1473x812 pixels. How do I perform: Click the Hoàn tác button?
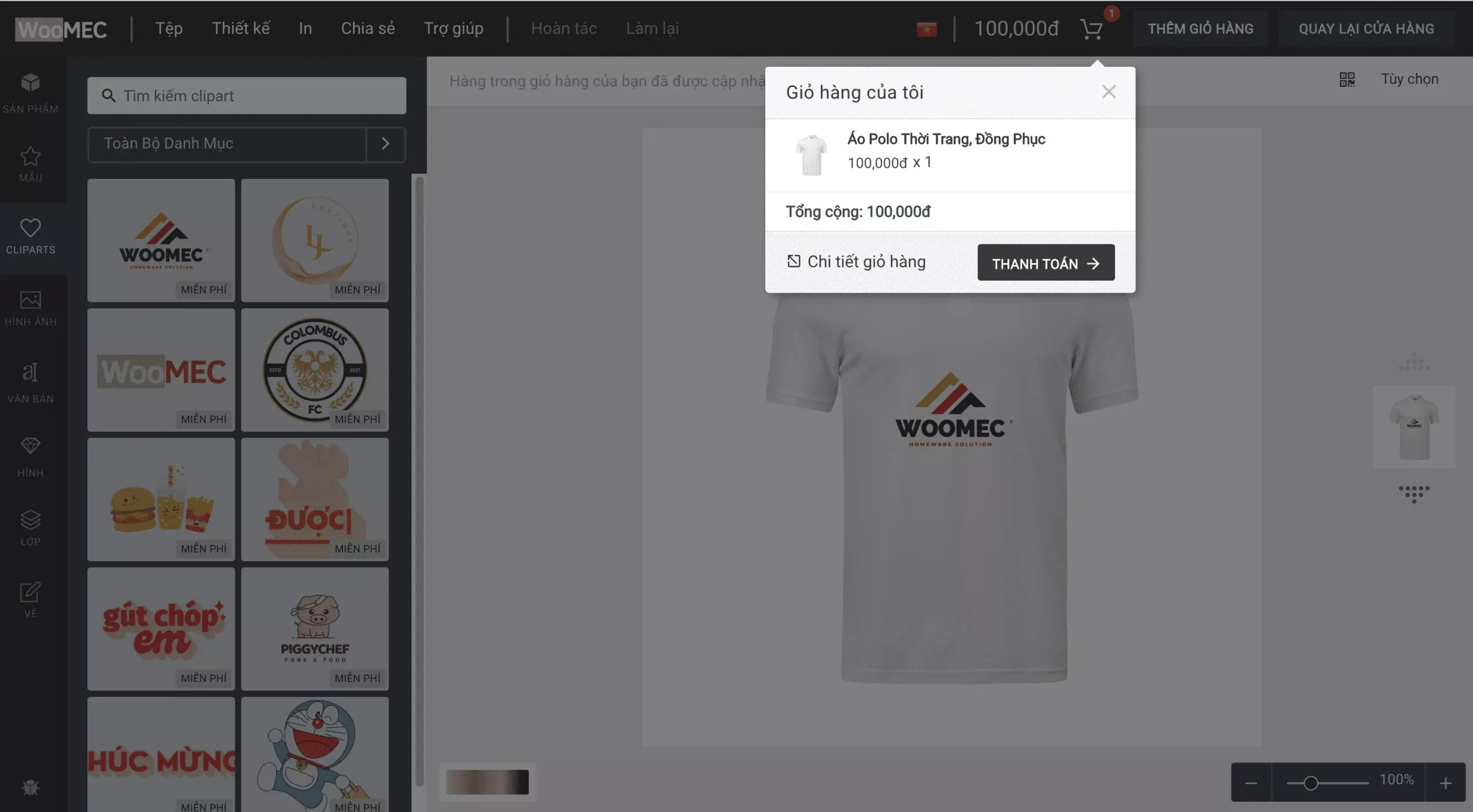coord(562,27)
